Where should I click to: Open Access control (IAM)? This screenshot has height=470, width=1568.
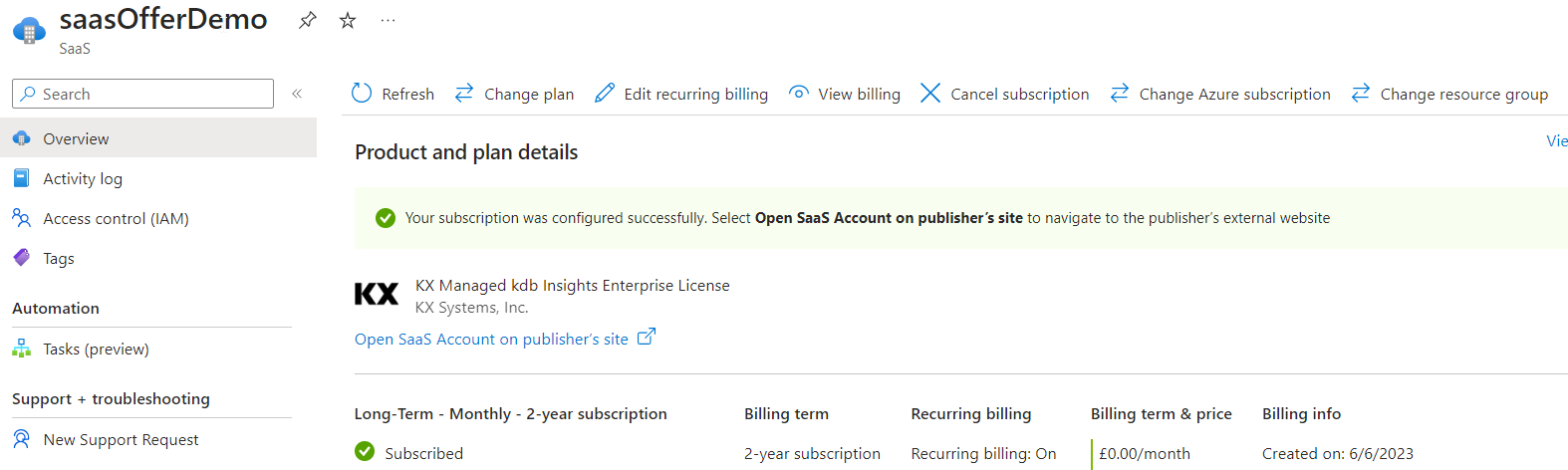(116, 218)
